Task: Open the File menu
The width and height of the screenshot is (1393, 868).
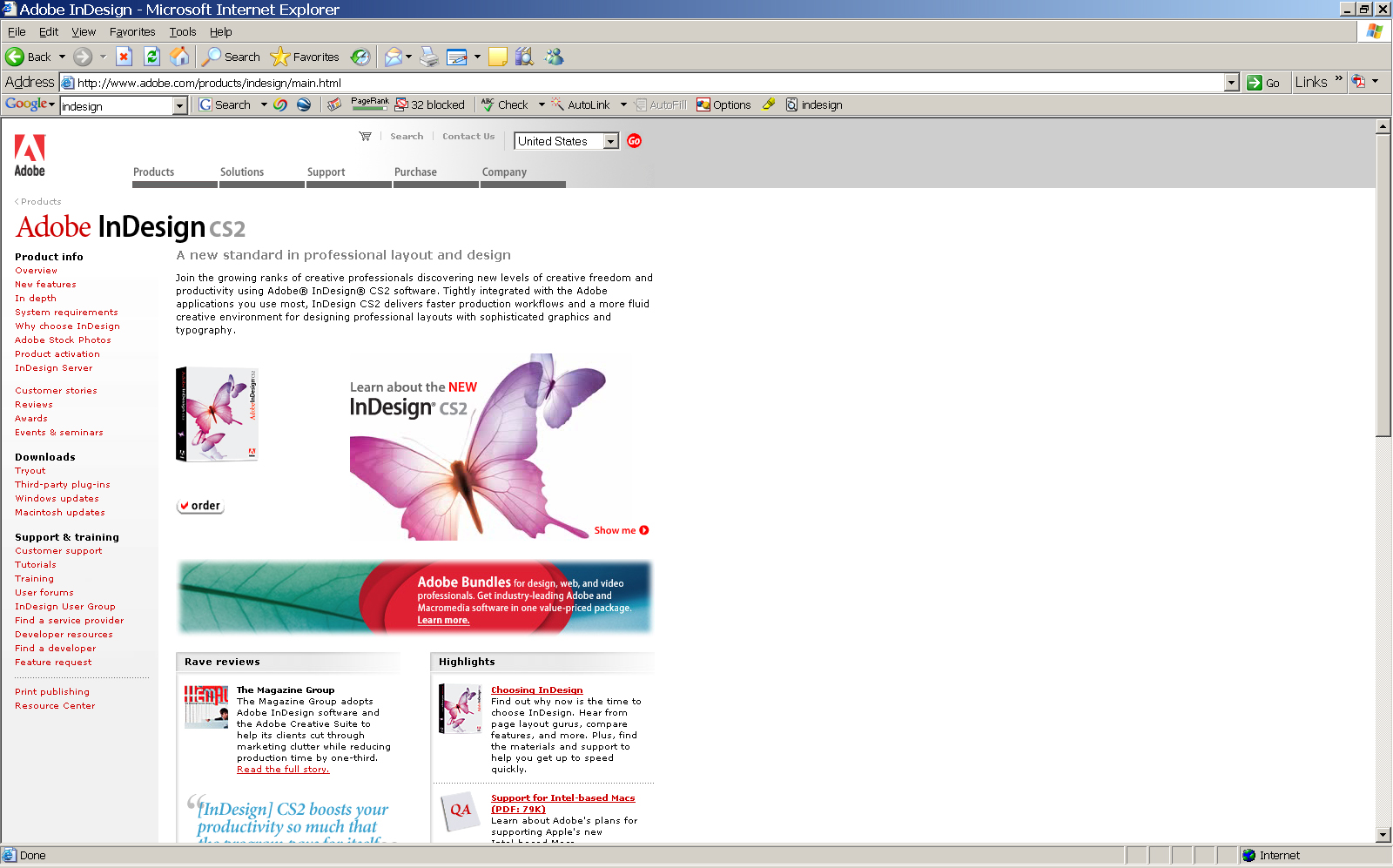Action: coord(17,32)
